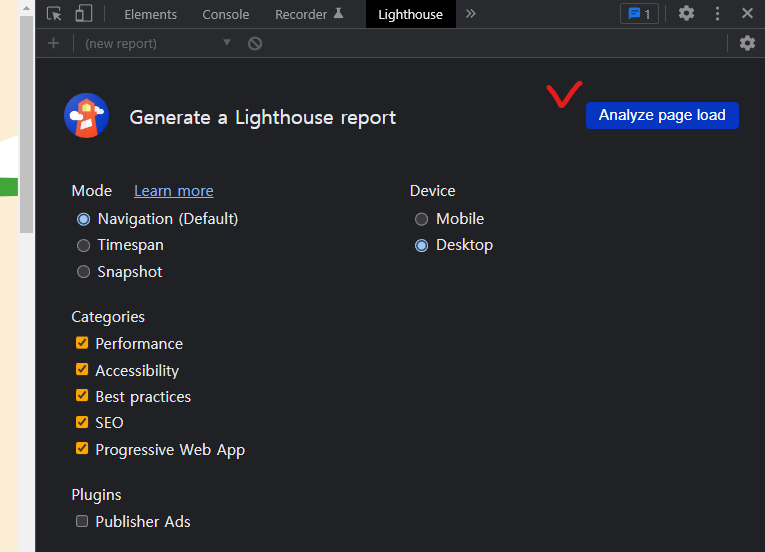
Task: Select the Lighthouse tab
Action: tap(410, 15)
